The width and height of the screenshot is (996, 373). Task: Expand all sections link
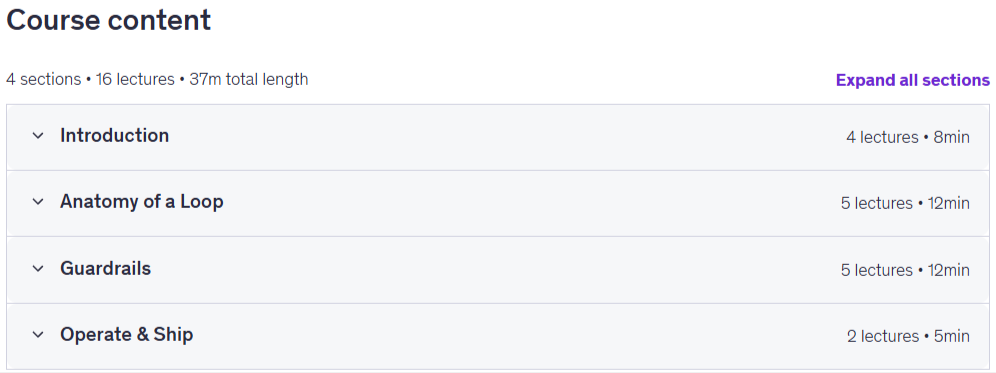[x=912, y=80]
